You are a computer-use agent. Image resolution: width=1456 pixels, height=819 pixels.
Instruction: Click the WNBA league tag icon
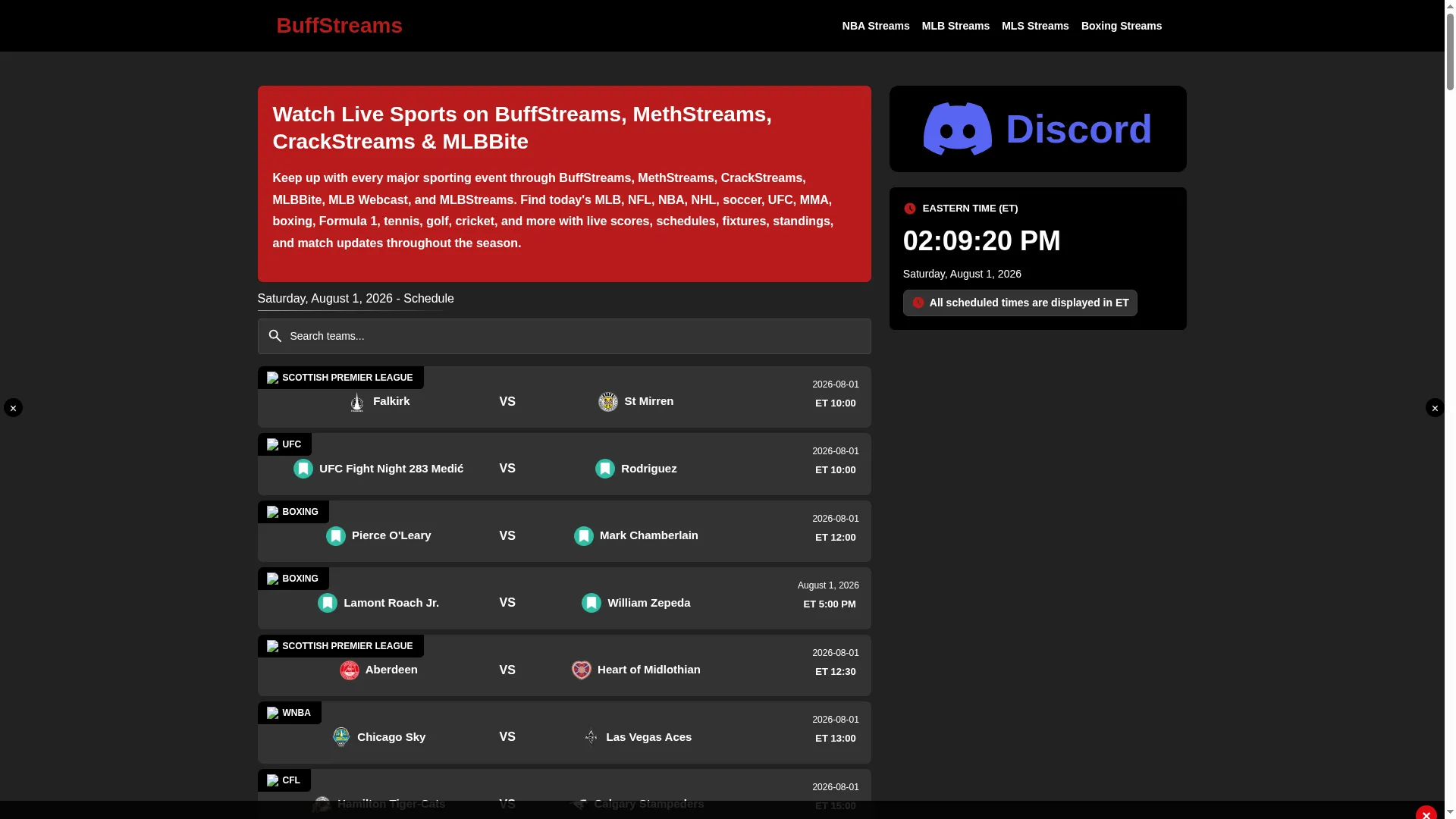click(273, 713)
